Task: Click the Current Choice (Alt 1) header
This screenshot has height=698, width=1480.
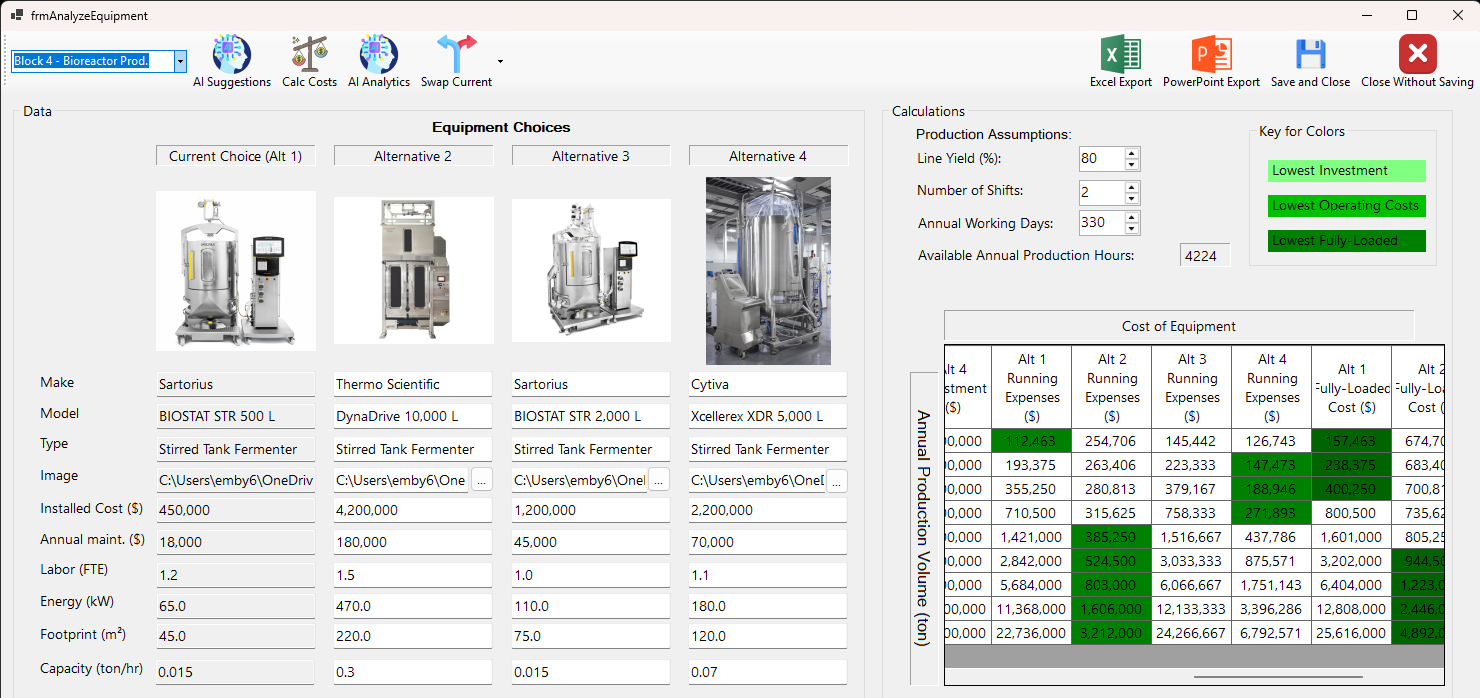Action: pyautogui.click(x=235, y=156)
